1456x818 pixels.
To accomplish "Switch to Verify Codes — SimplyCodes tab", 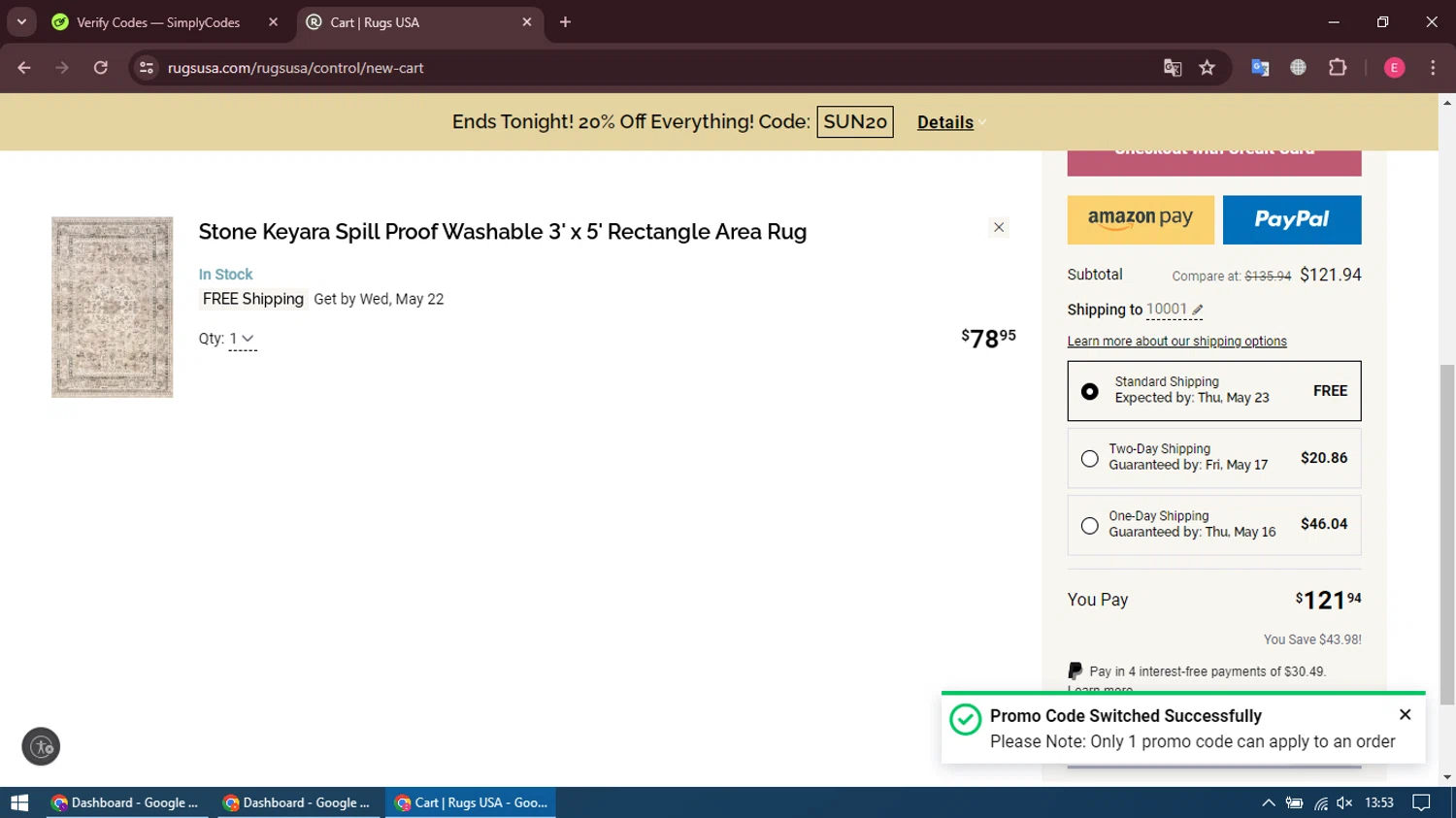I will click(x=158, y=22).
